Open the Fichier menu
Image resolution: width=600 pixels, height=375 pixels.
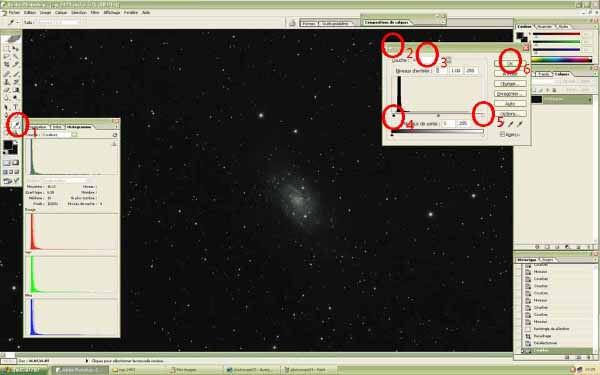point(14,13)
